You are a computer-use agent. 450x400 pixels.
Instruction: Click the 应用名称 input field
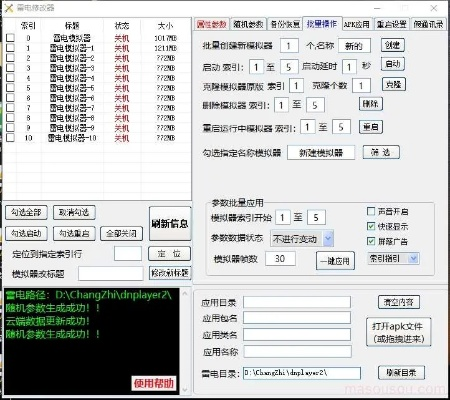pyautogui.click(x=297, y=351)
